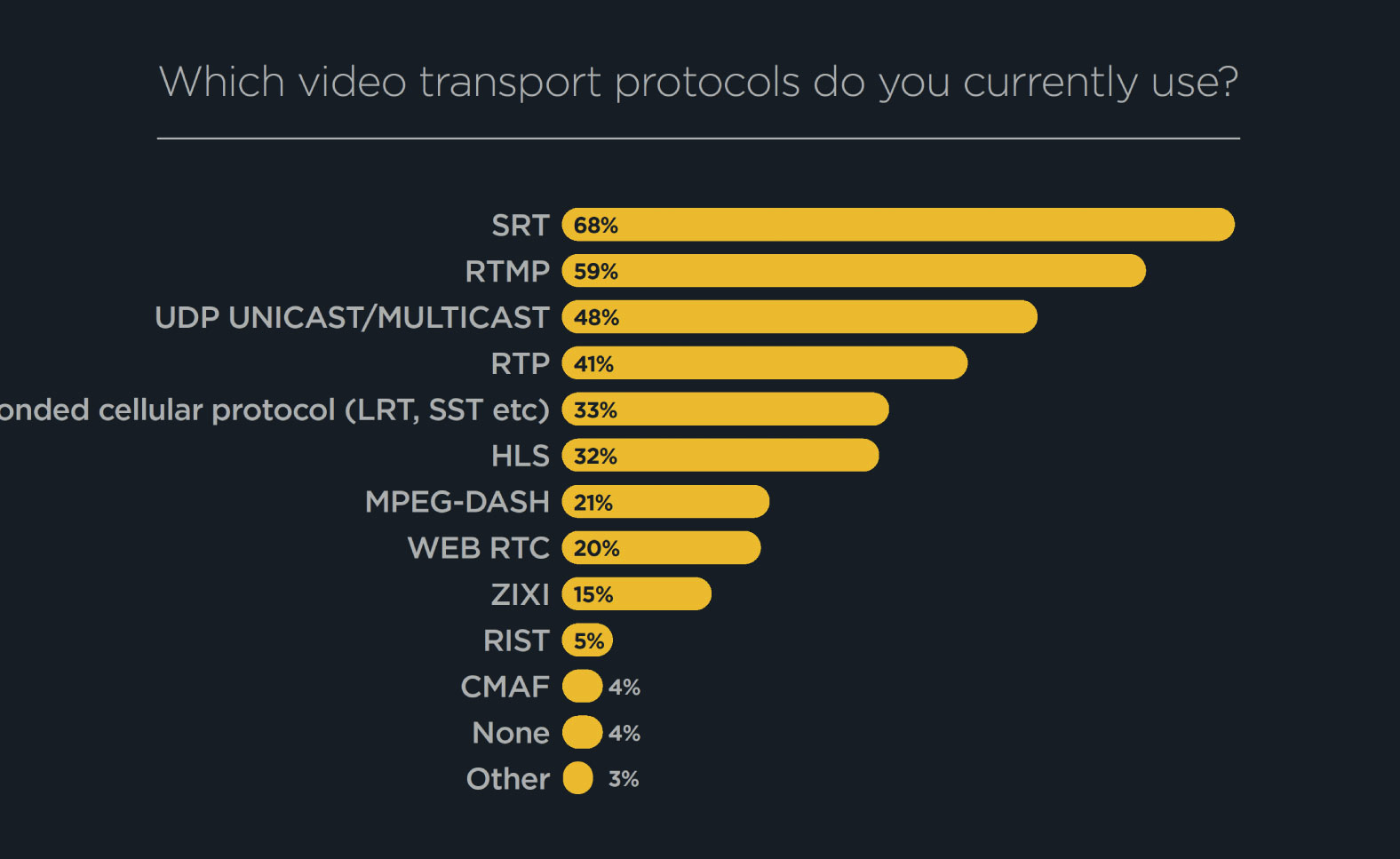This screenshot has width=1400, height=859.
Task: Click the MPEG-DASH label
Action: tap(457, 502)
